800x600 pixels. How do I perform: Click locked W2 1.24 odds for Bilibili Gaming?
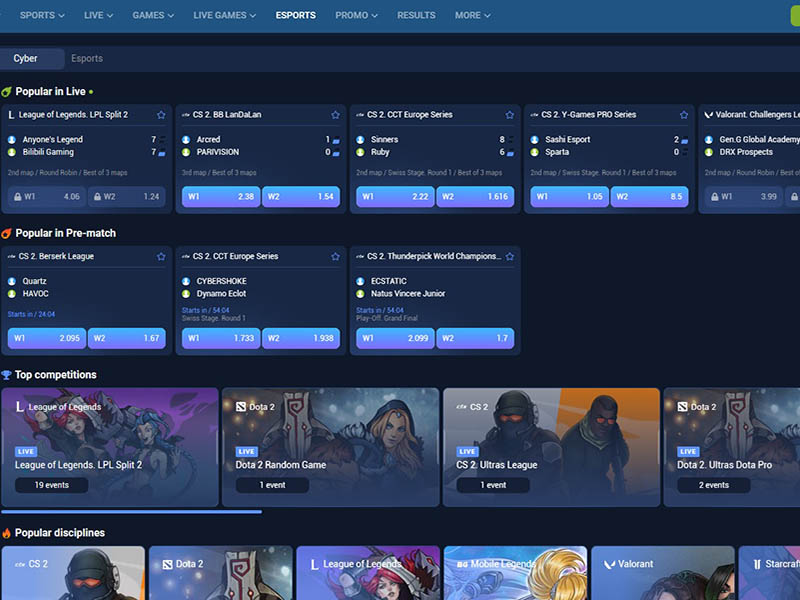(127, 196)
